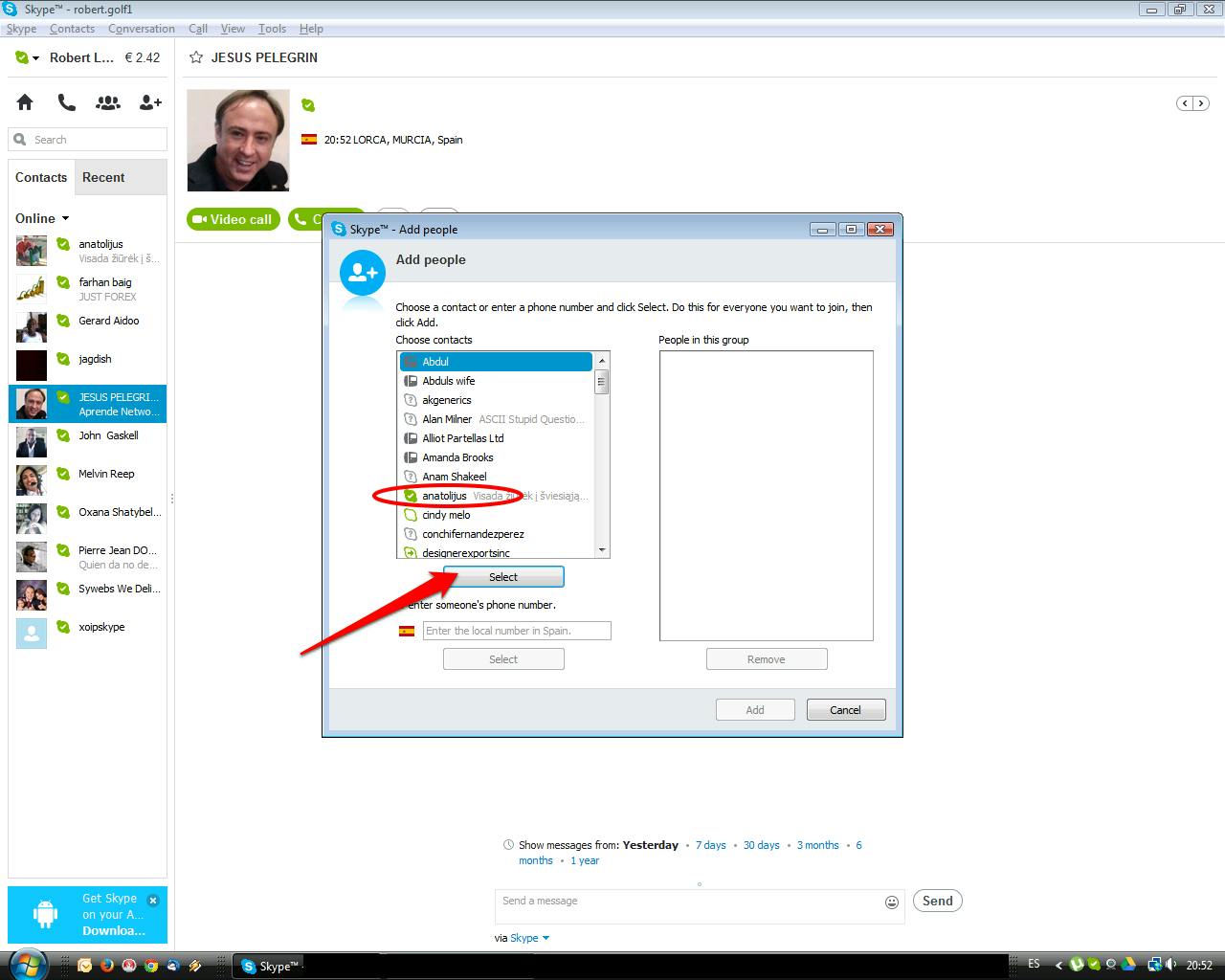The image size is (1225, 980).
Task: Select Abduls wife in Choose contacts list
Action: point(496,381)
